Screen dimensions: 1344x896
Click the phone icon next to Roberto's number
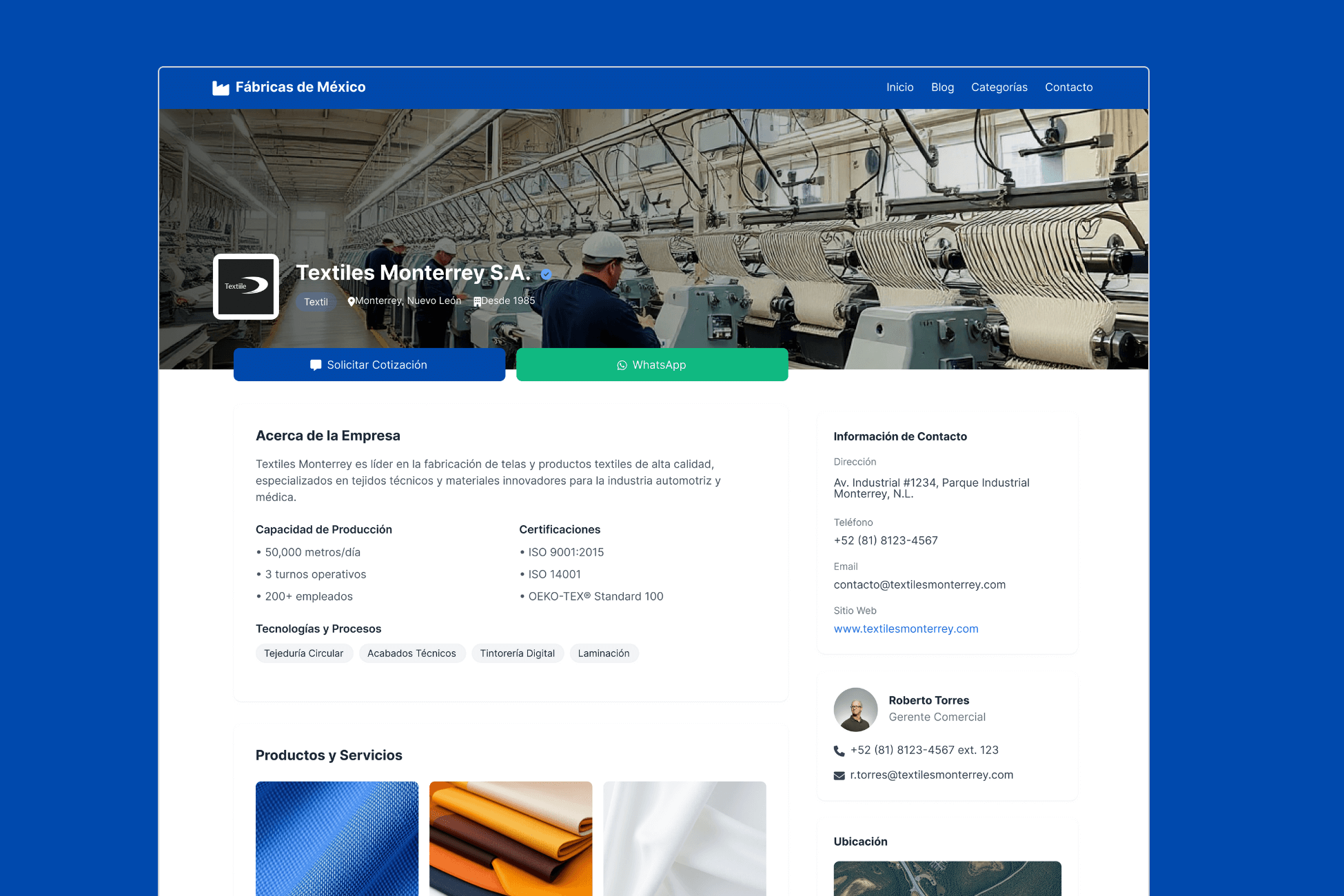pyautogui.click(x=839, y=751)
